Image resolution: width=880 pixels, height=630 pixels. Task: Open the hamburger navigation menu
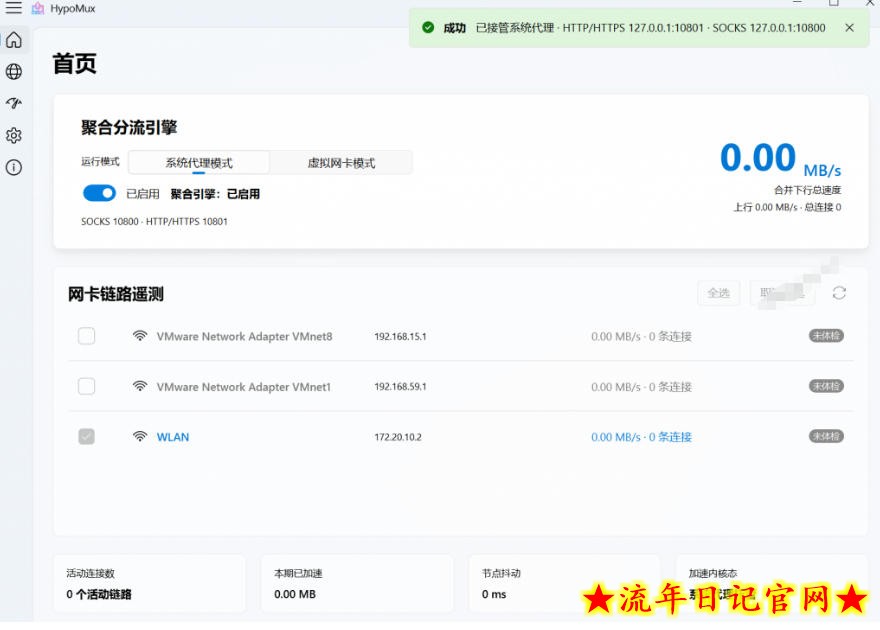coord(13,8)
